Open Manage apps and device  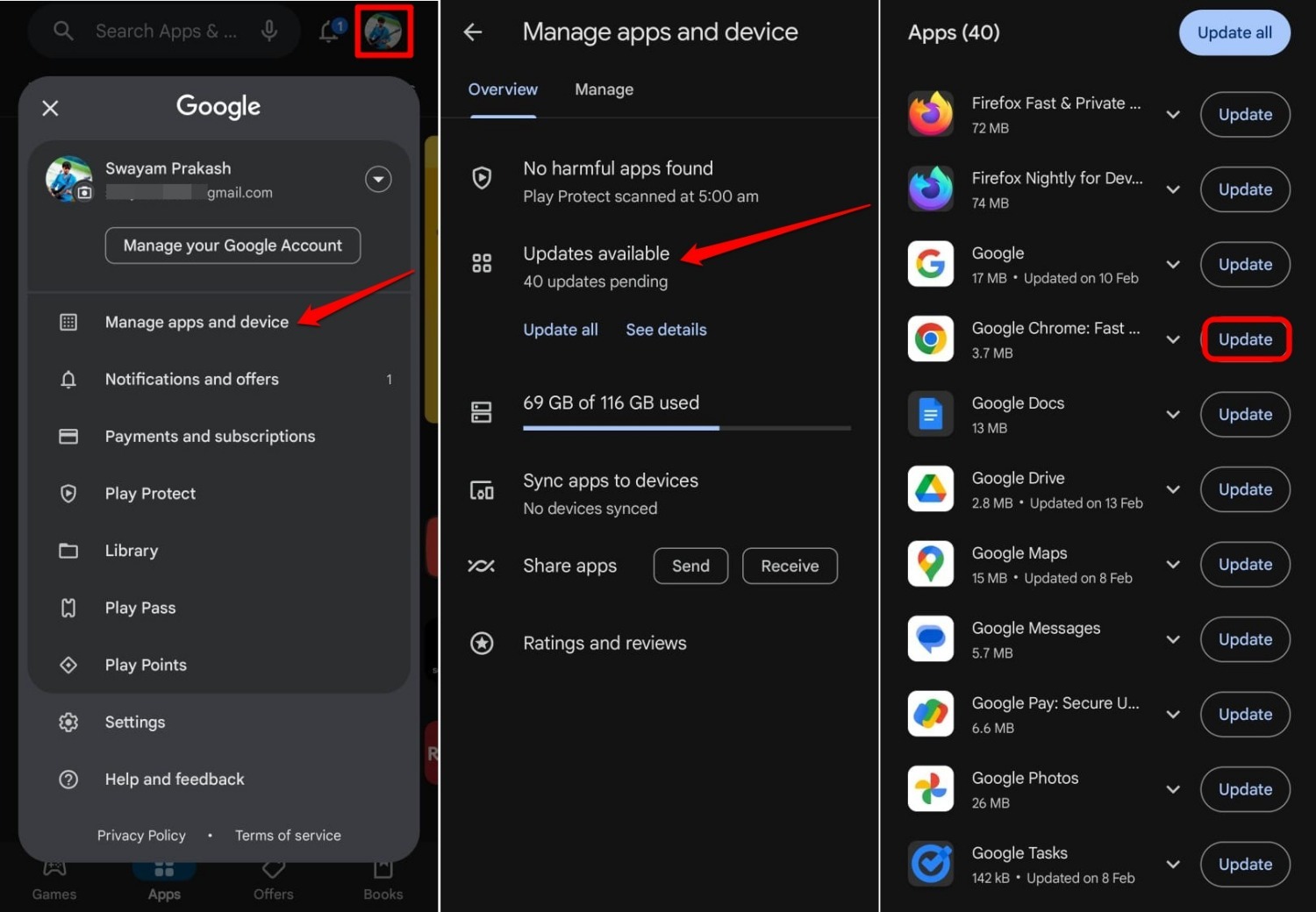pyautogui.click(x=219, y=322)
